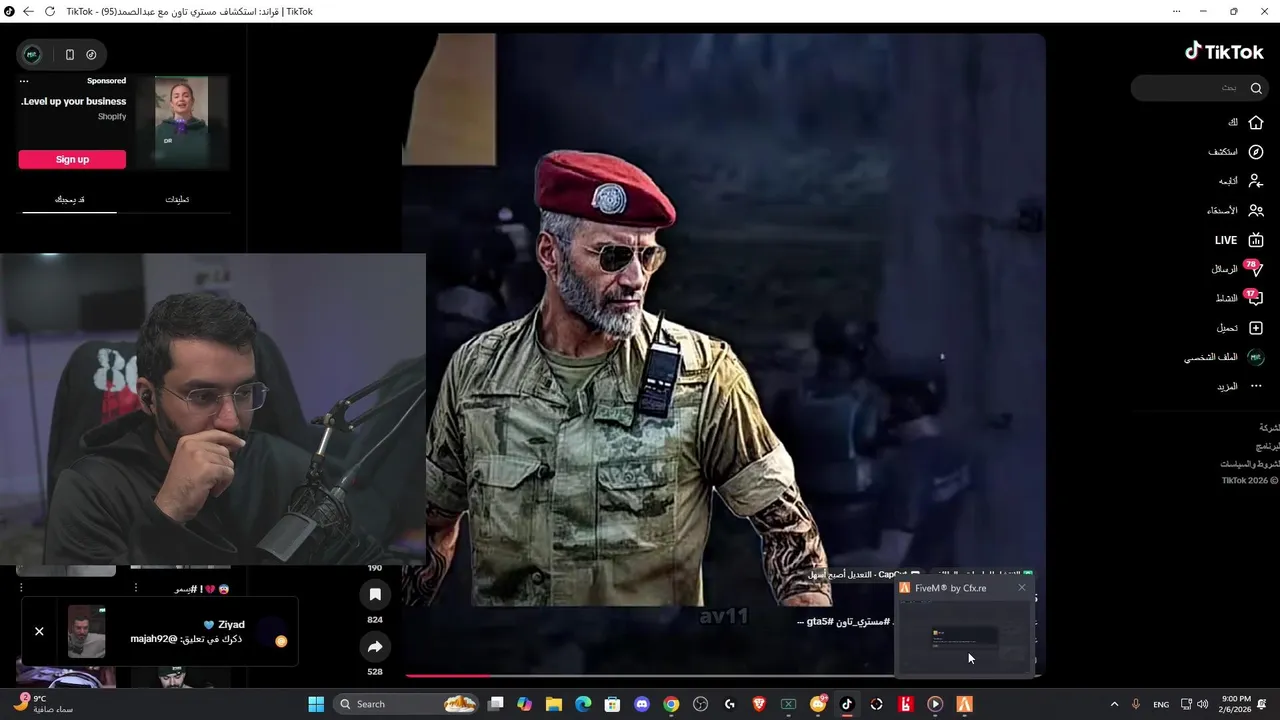Open the FiveM window preview thumbnail

coord(965,637)
